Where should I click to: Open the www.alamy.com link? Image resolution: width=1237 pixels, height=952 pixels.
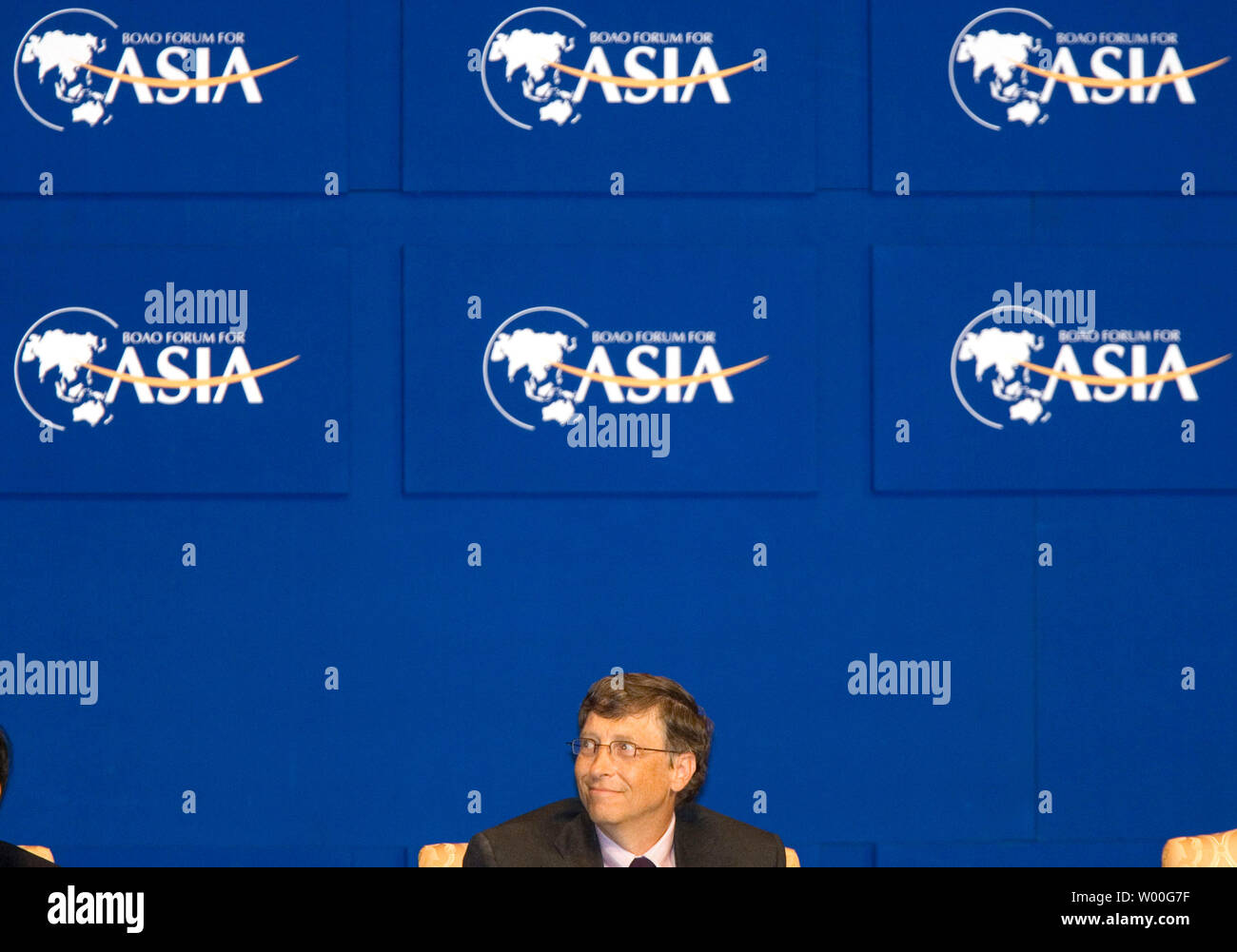coord(1126,921)
